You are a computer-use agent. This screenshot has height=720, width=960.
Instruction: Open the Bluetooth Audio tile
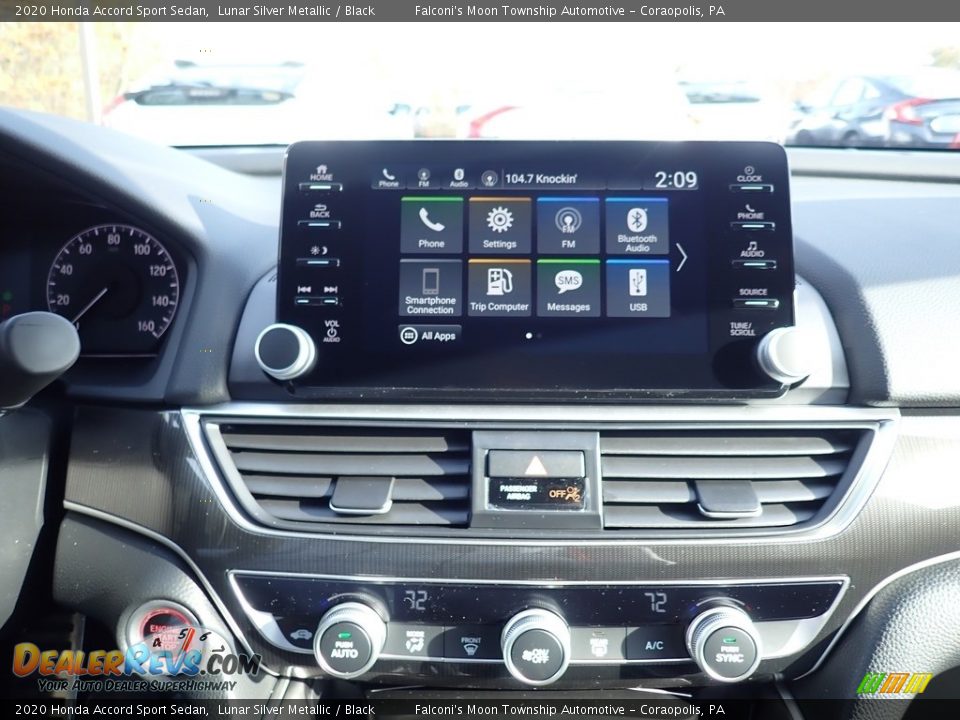tap(637, 225)
